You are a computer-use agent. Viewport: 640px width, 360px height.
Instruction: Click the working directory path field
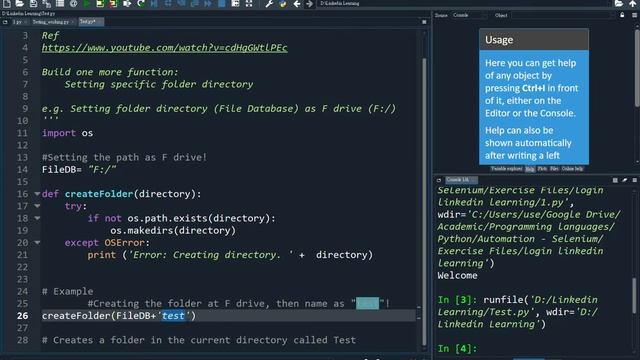pyautogui.click(x=464, y=3)
